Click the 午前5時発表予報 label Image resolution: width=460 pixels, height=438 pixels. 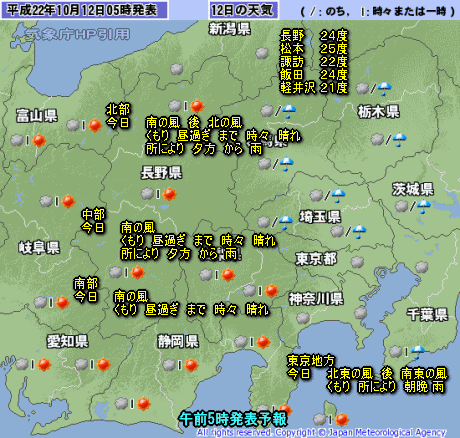233,419
